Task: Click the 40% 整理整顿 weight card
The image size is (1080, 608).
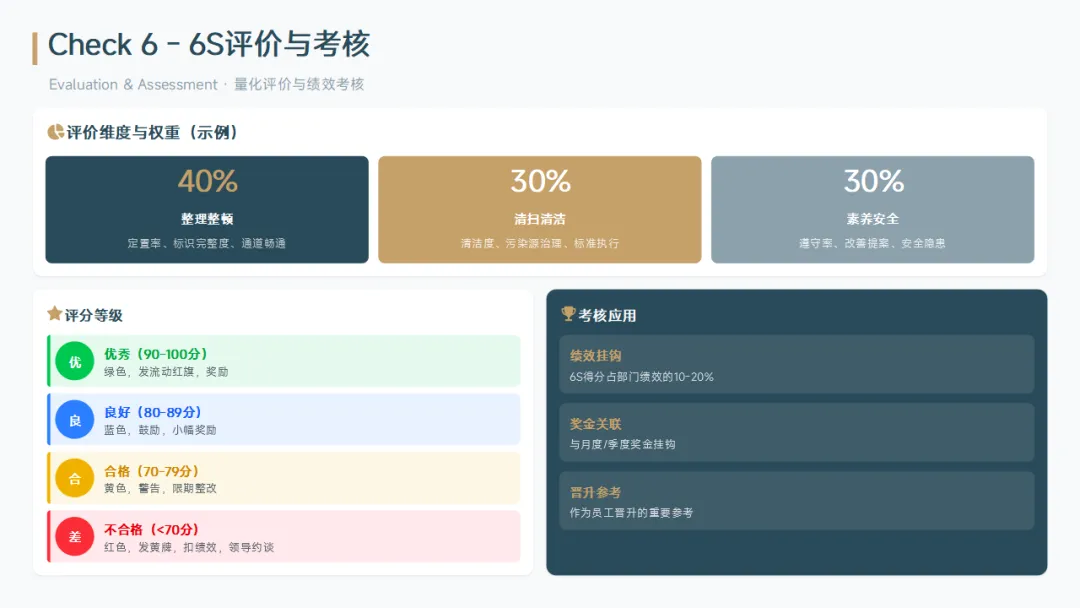Action: click(207, 209)
